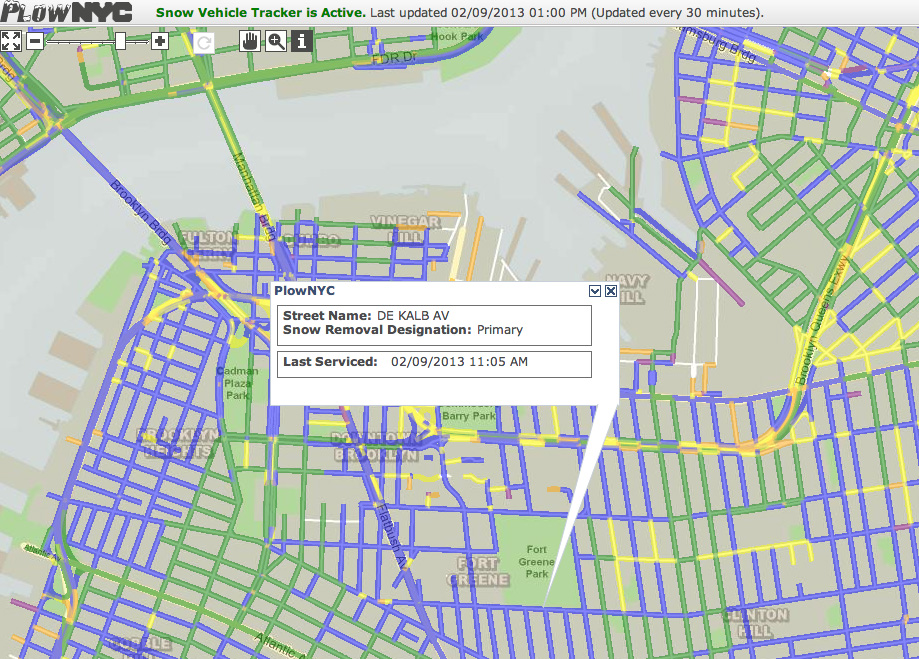919x659 pixels.
Task: Zoom out with the minus button
Action: tap(35, 41)
